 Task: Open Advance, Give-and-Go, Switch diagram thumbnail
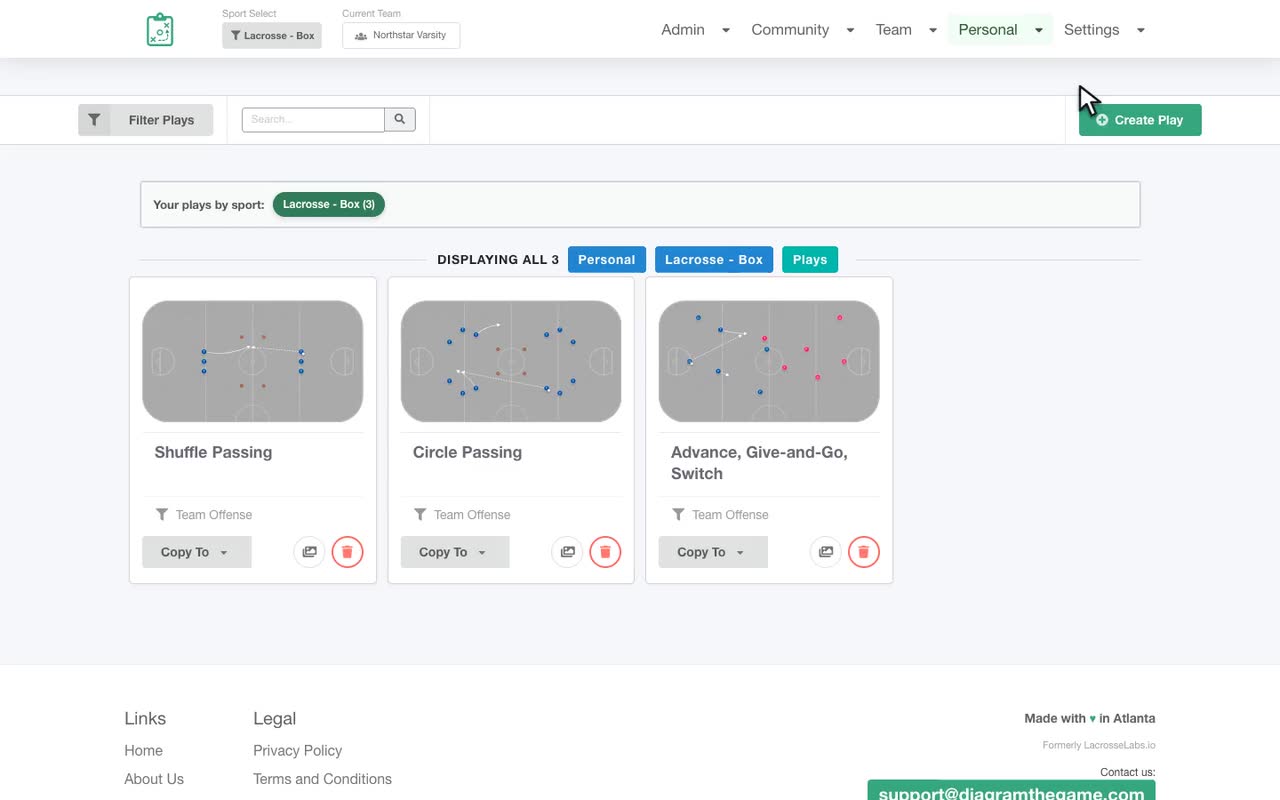tap(769, 361)
